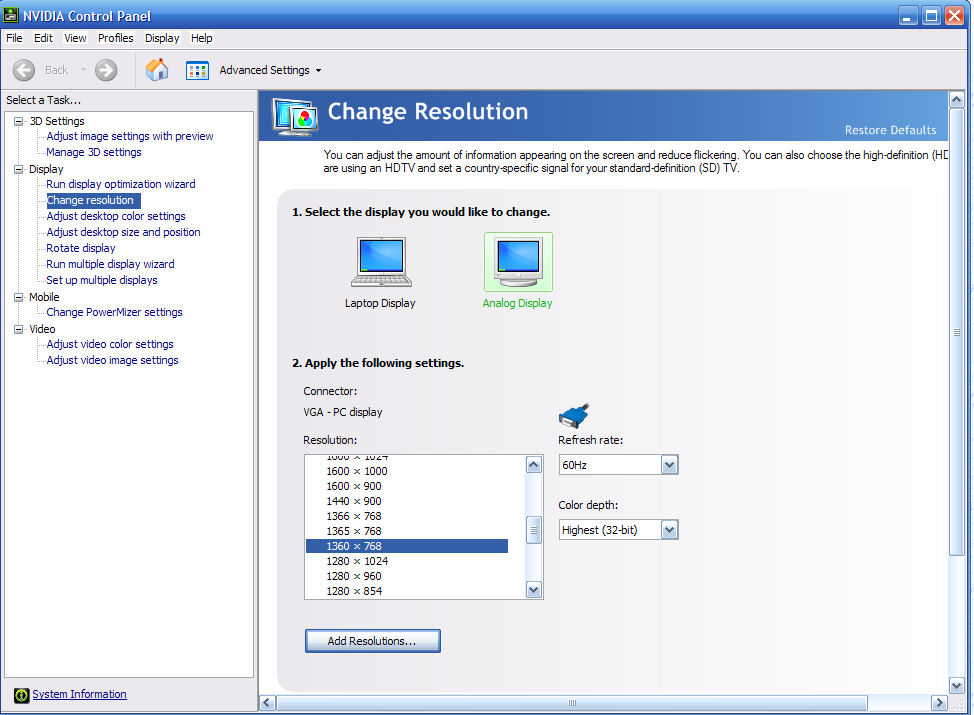Open the Rotate display task
The width and height of the screenshot is (974, 715).
point(81,248)
